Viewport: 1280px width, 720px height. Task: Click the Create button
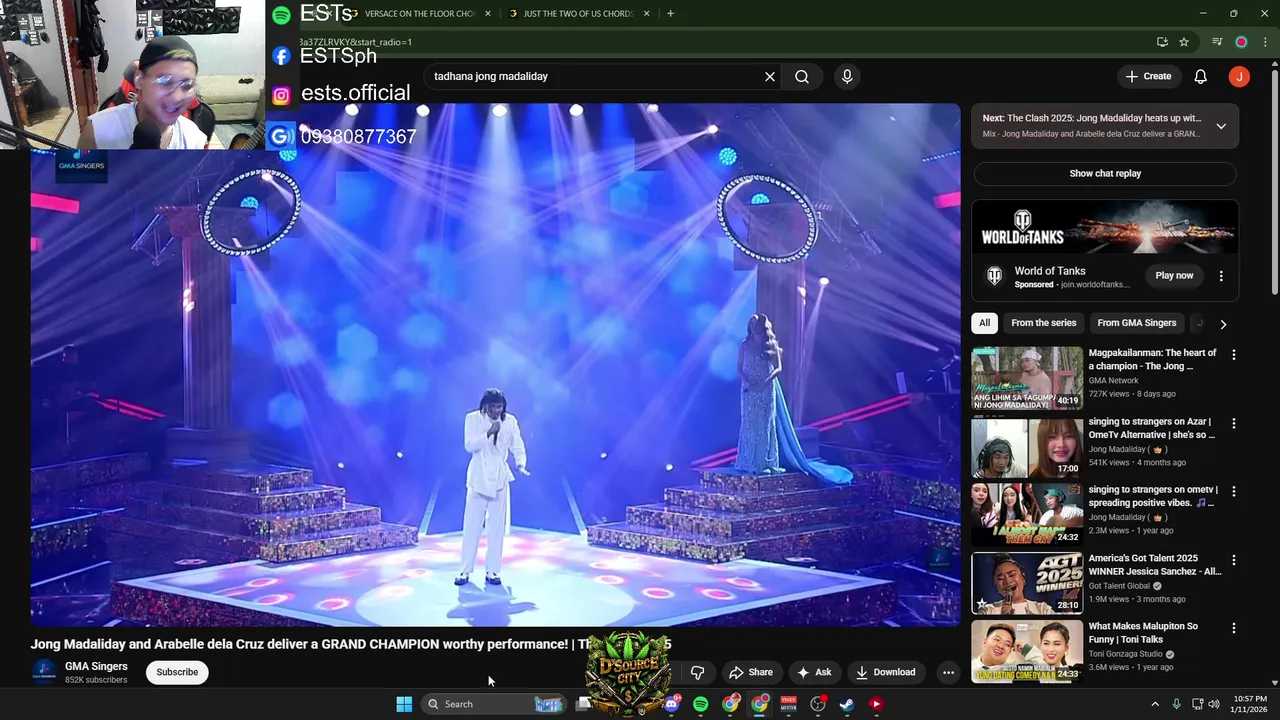(x=1148, y=76)
